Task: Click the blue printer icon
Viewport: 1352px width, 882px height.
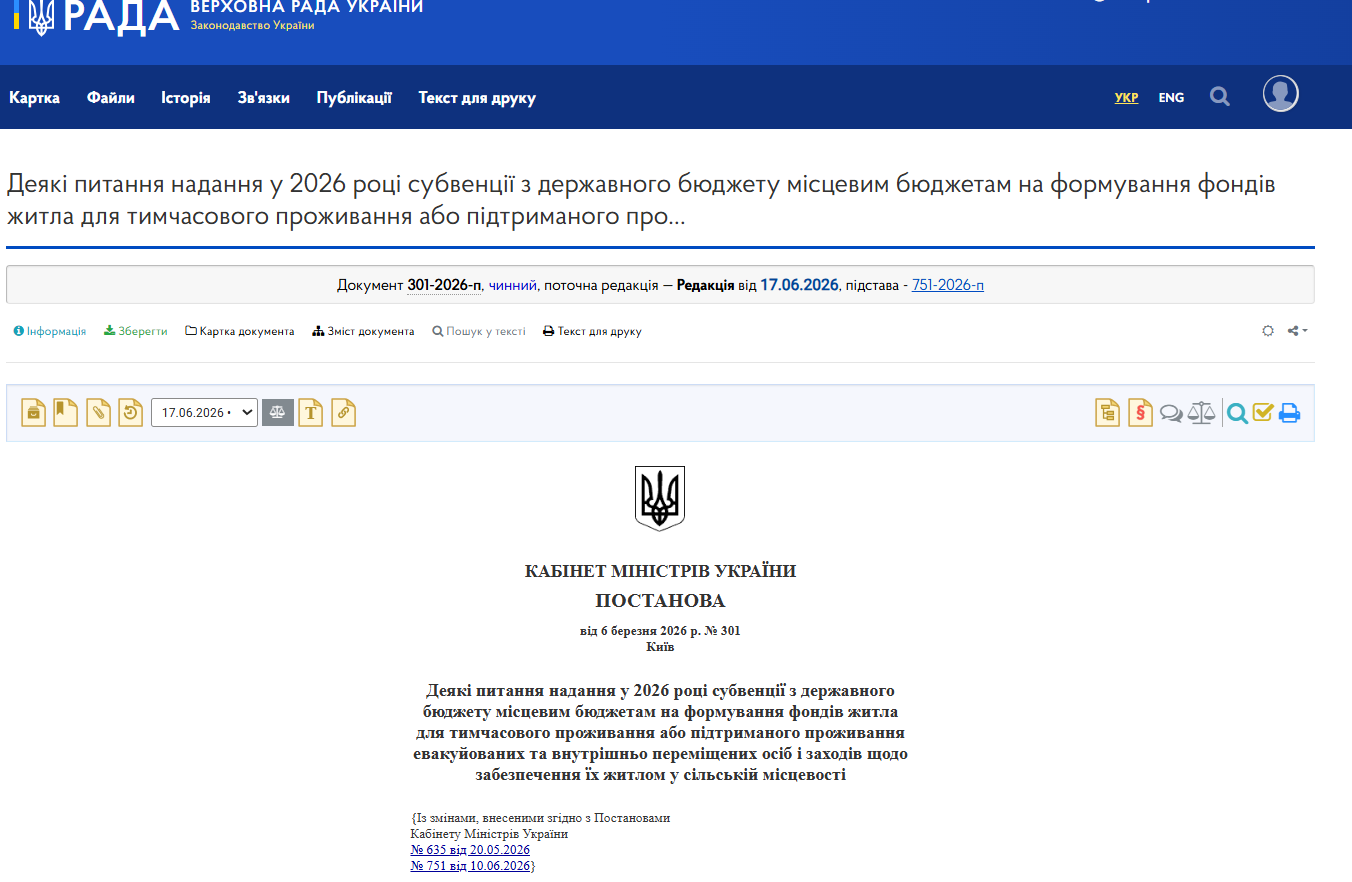Action: click(x=1289, y=413)
